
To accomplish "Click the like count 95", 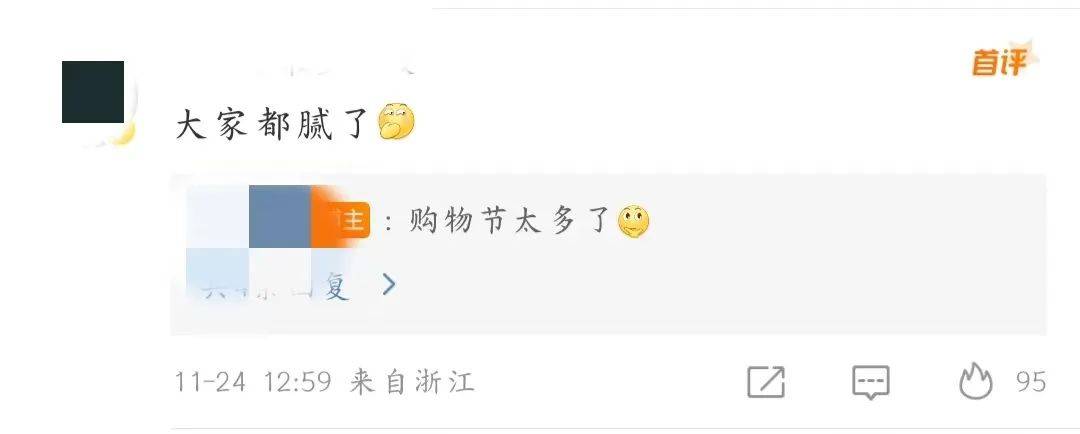I will click(1031, 382).
